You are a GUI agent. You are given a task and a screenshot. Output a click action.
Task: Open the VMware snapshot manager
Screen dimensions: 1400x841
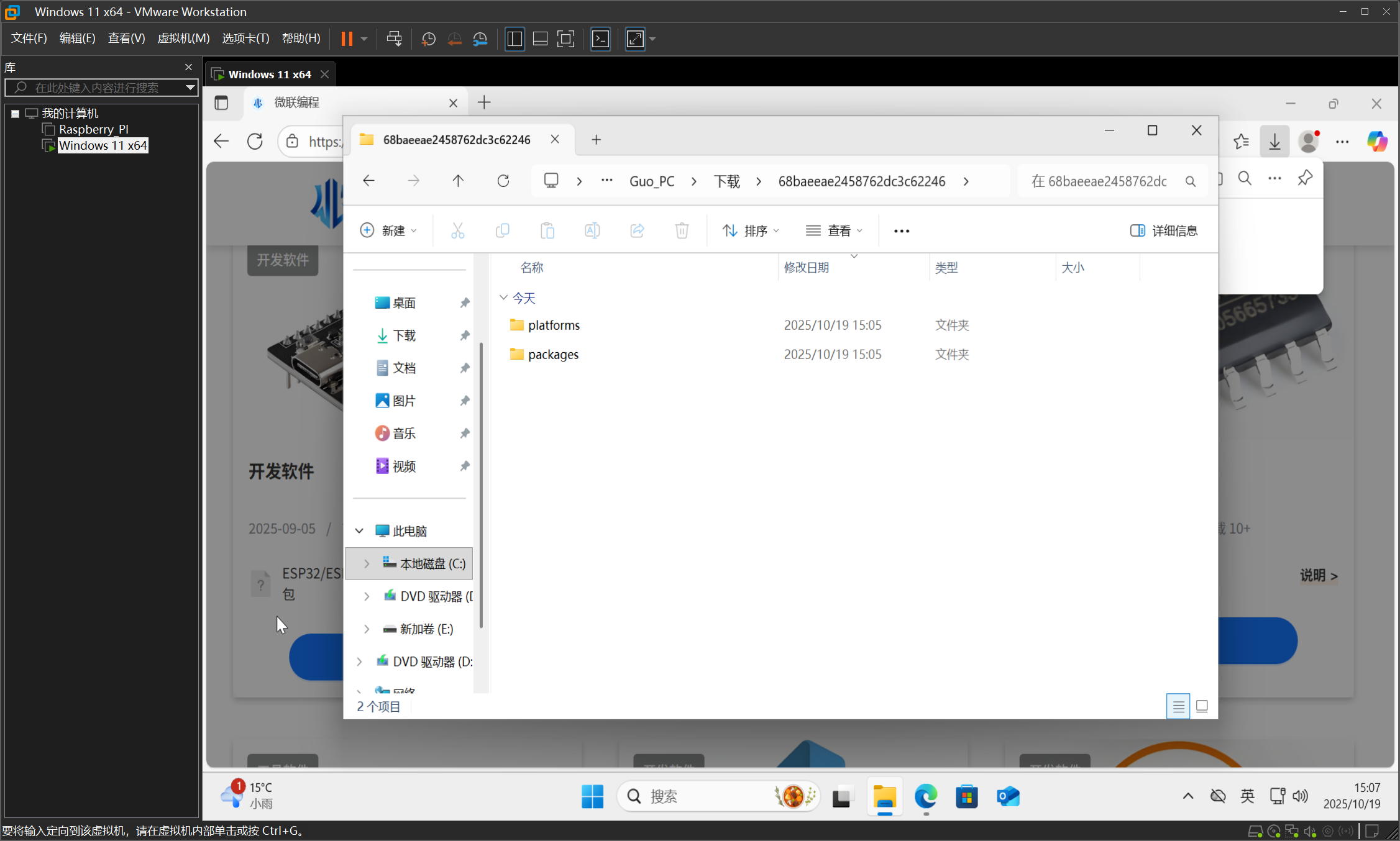point(480,39)
